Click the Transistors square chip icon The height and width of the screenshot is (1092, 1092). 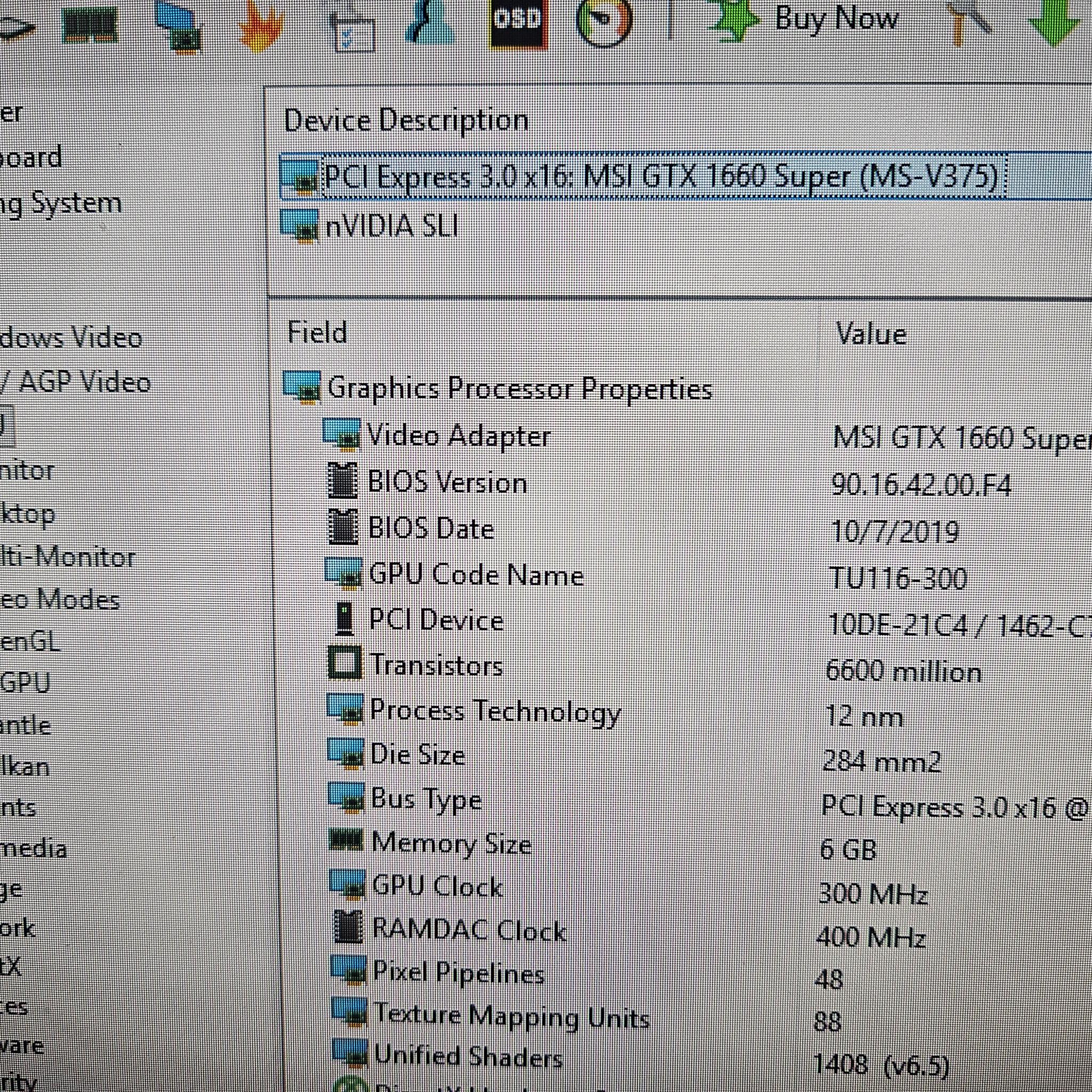coord(344,662)
